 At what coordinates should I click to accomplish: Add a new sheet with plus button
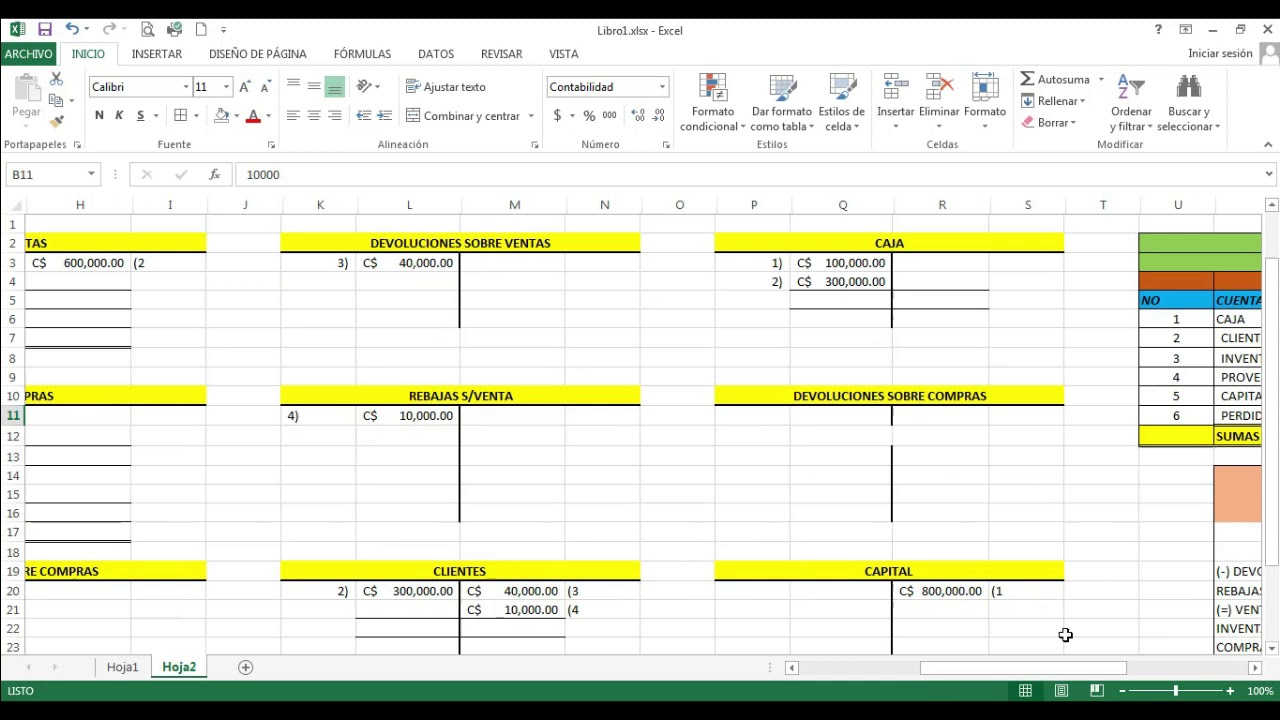245,667
